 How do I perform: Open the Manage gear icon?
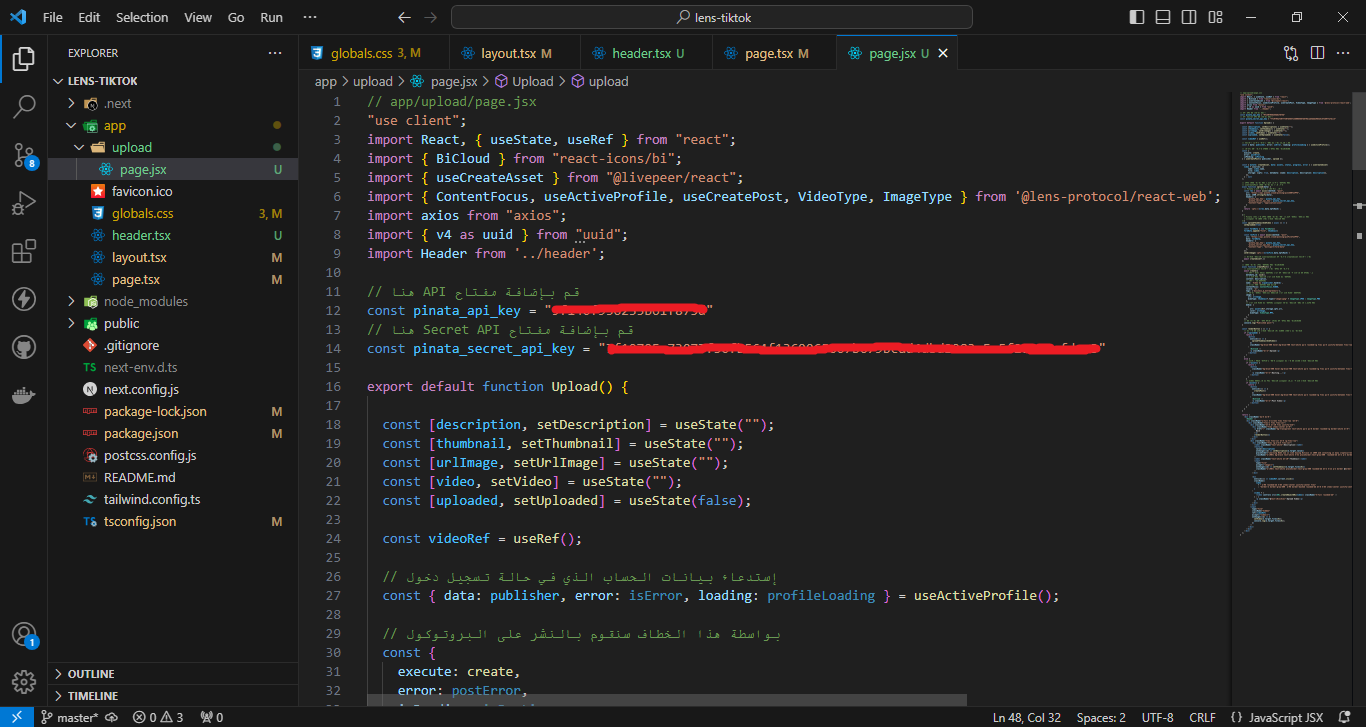(x=24, y=682)
